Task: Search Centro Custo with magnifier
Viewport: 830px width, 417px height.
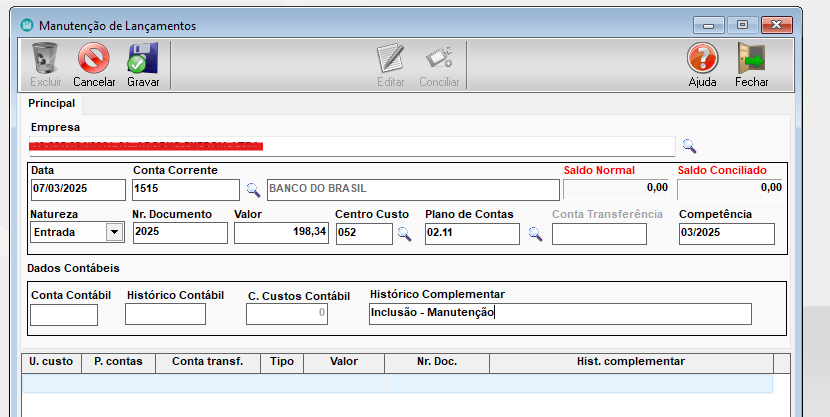Action: [404, 234]
